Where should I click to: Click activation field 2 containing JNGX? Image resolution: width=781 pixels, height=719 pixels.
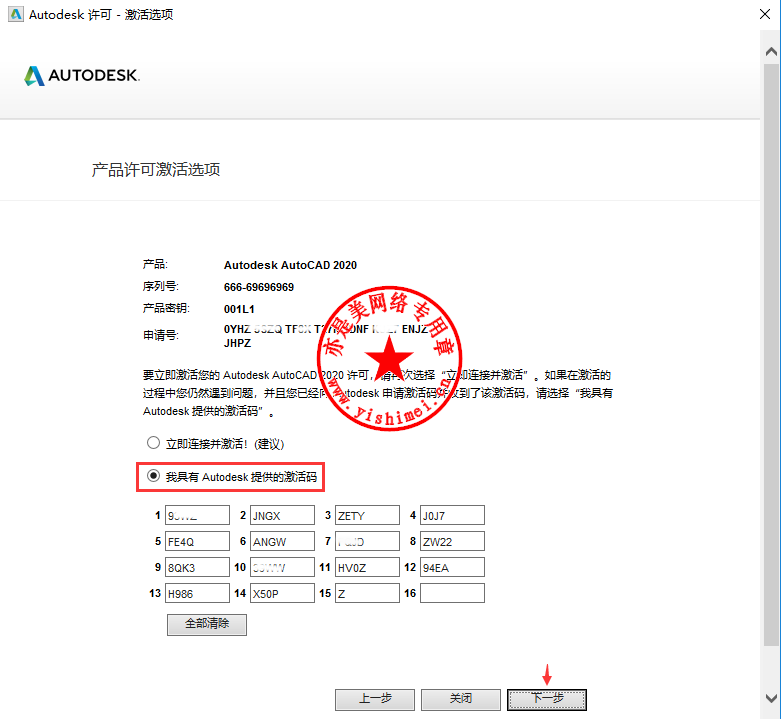click(282, 515)
